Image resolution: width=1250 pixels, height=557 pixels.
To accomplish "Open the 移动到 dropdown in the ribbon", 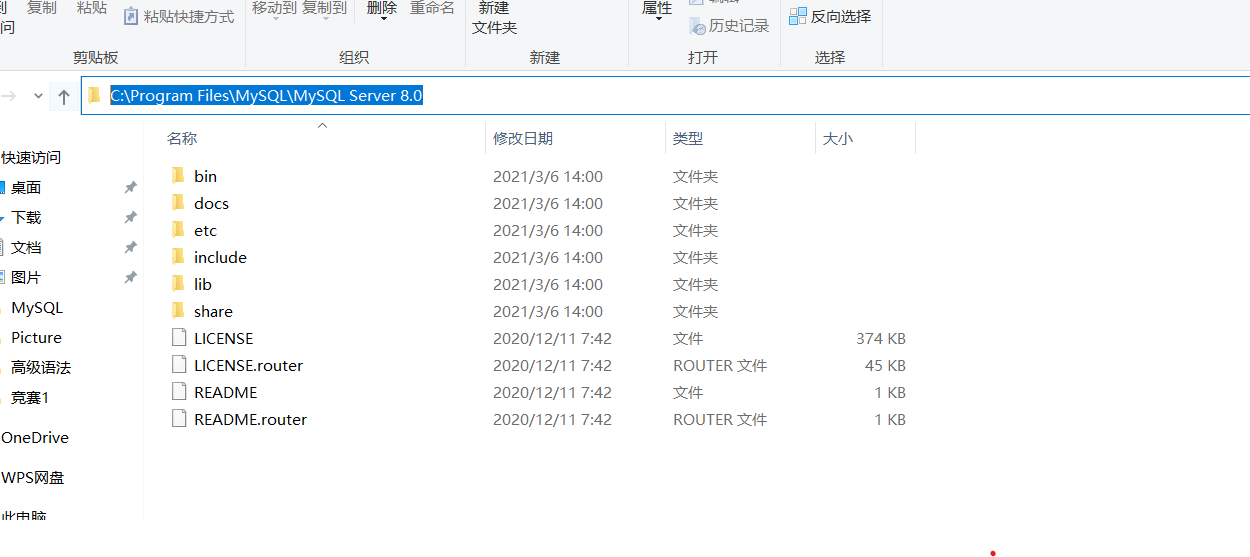I will tap(274, 8).
